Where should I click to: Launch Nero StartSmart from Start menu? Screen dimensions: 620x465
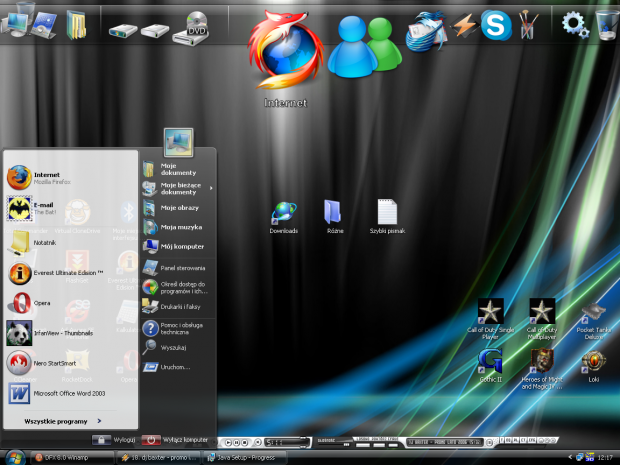click(70, 363)
